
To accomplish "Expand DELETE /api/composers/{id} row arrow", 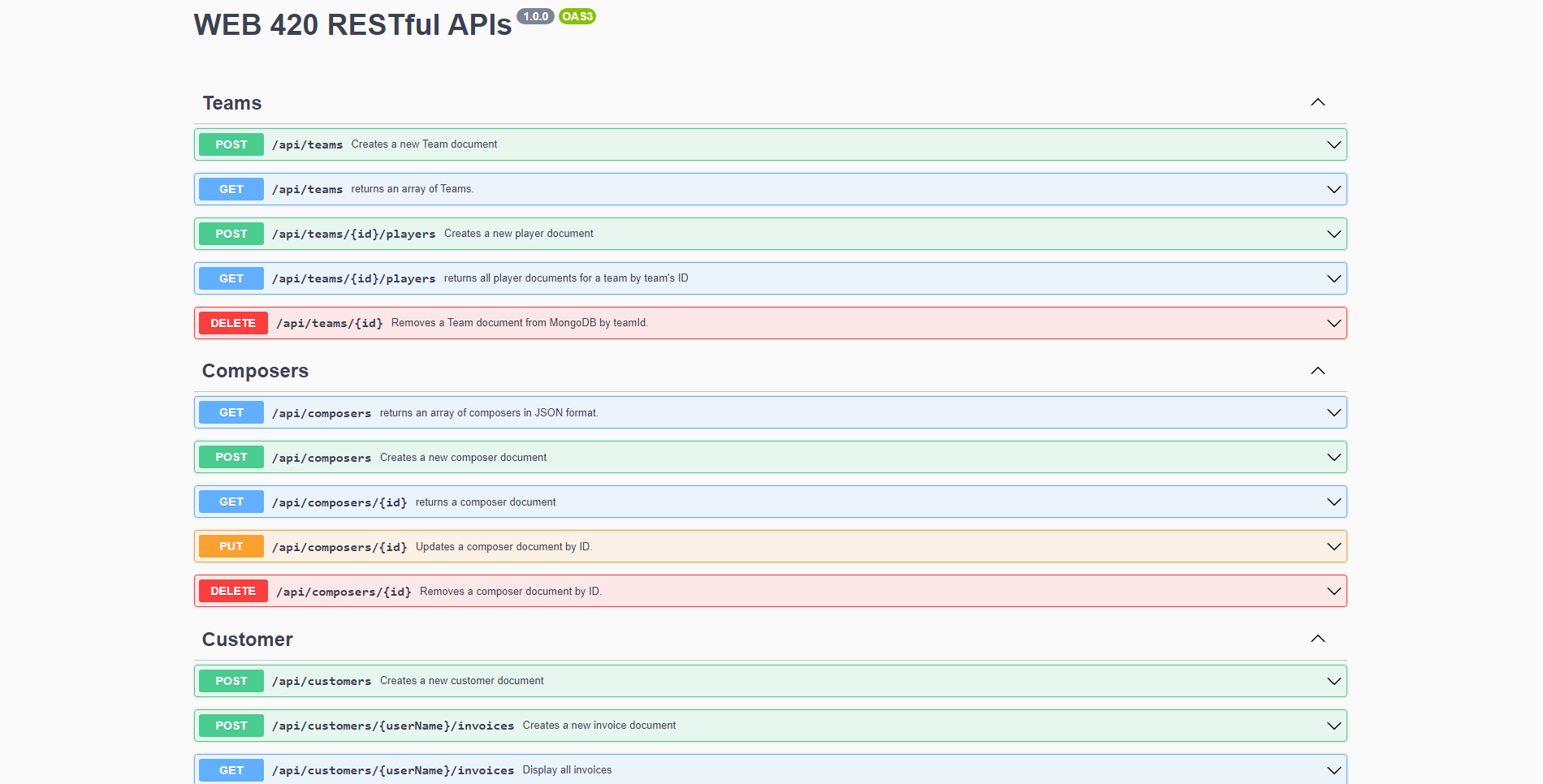I will [1333, 591].
